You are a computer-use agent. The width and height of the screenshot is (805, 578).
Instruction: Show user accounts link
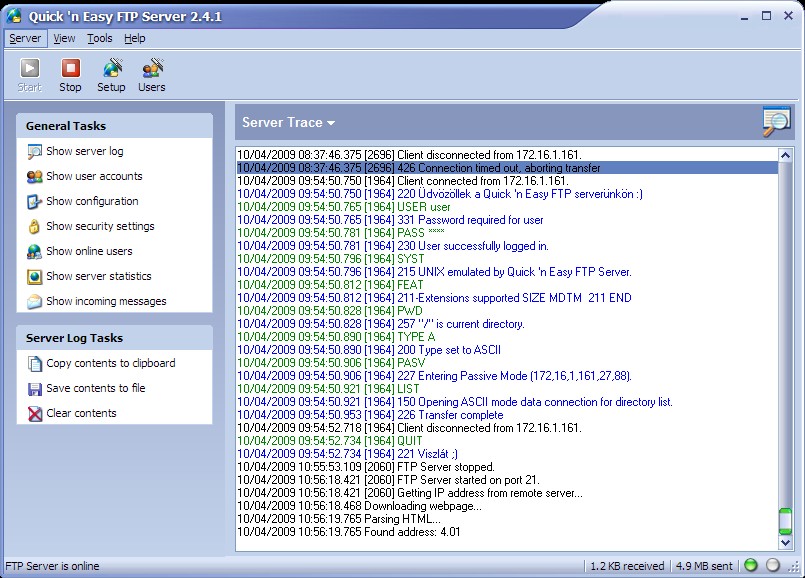(x=94, y=176)
